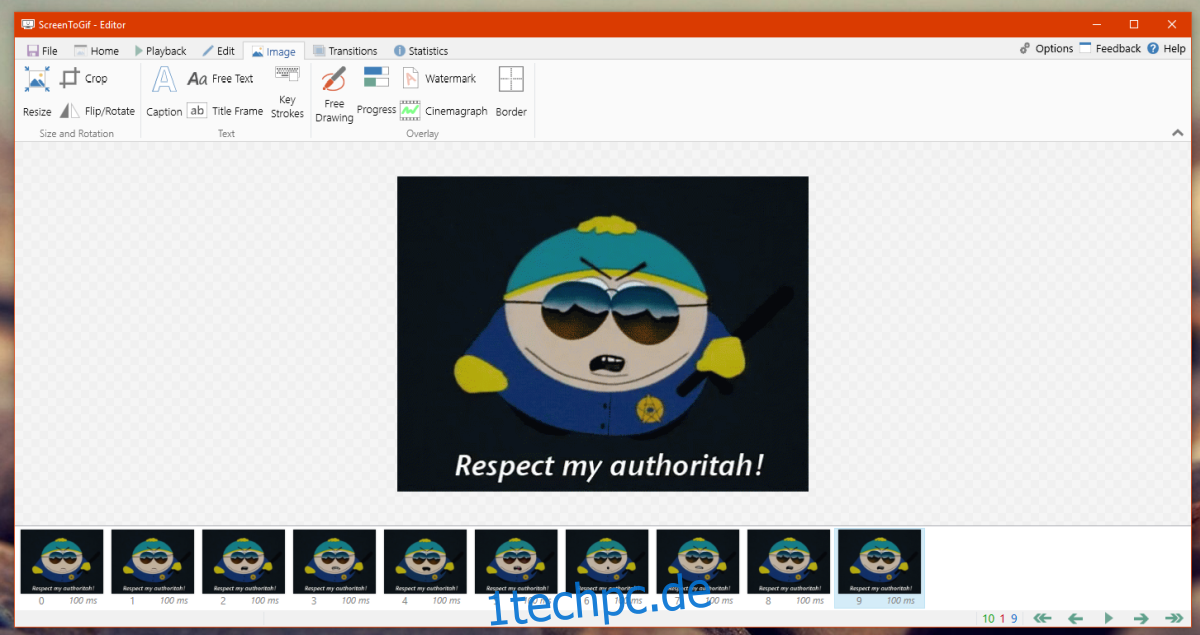The width and height of the screenshot is (1200, 635).
Task: Jump to the first frame
Action: point(1042,619)
